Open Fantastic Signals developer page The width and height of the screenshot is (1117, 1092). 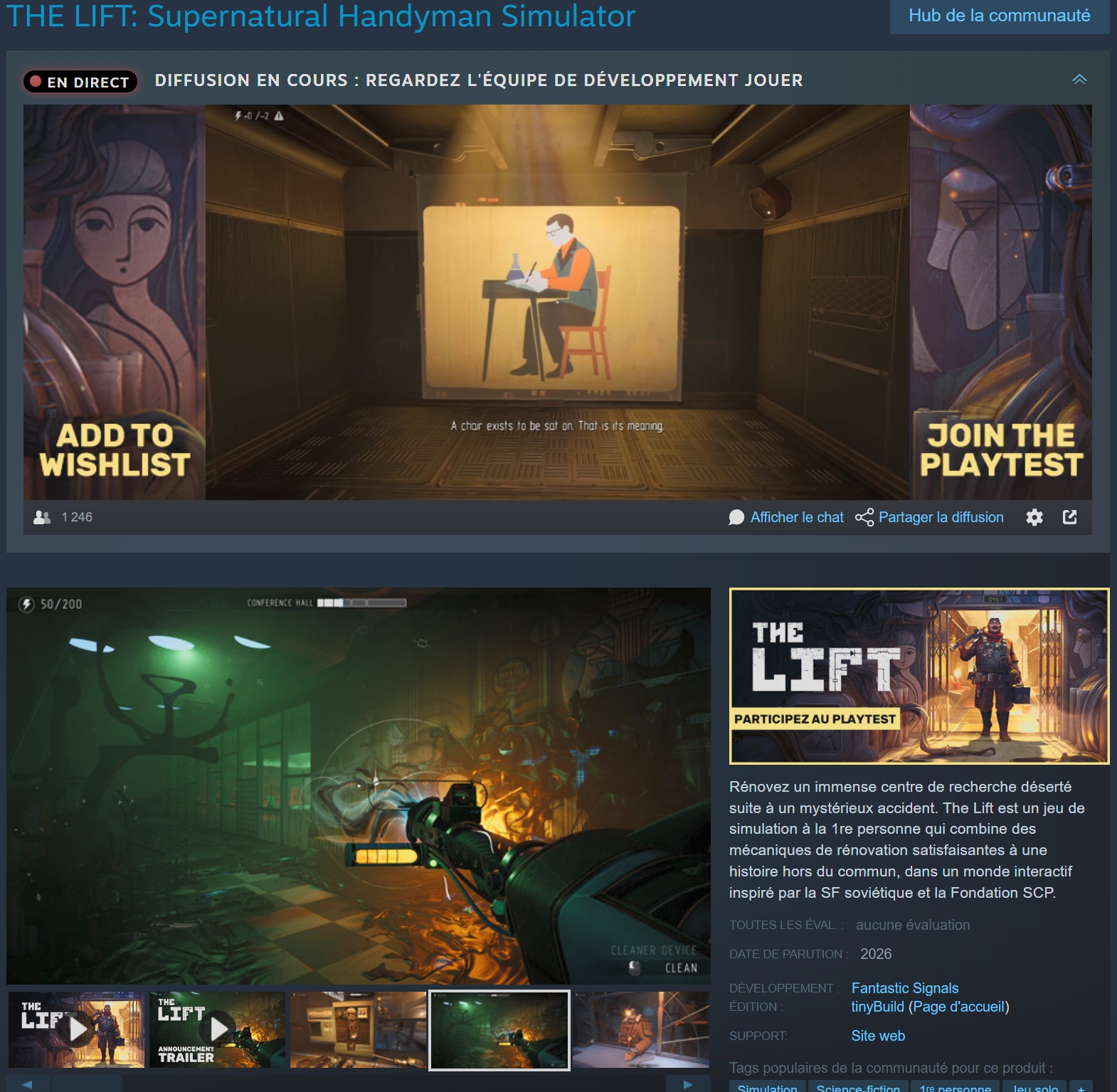[905, 988]
